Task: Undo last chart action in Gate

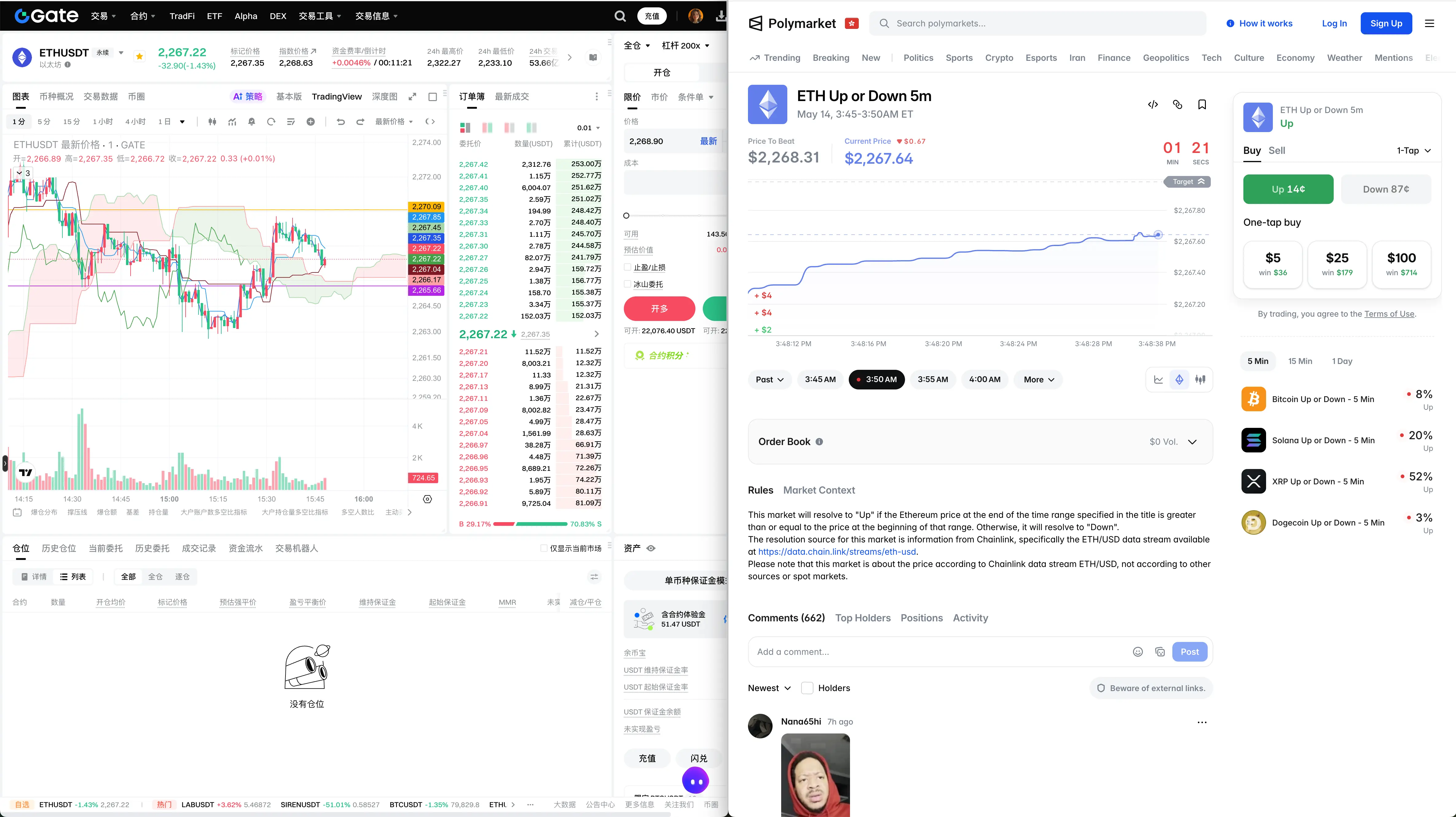Action: point(341,122)
